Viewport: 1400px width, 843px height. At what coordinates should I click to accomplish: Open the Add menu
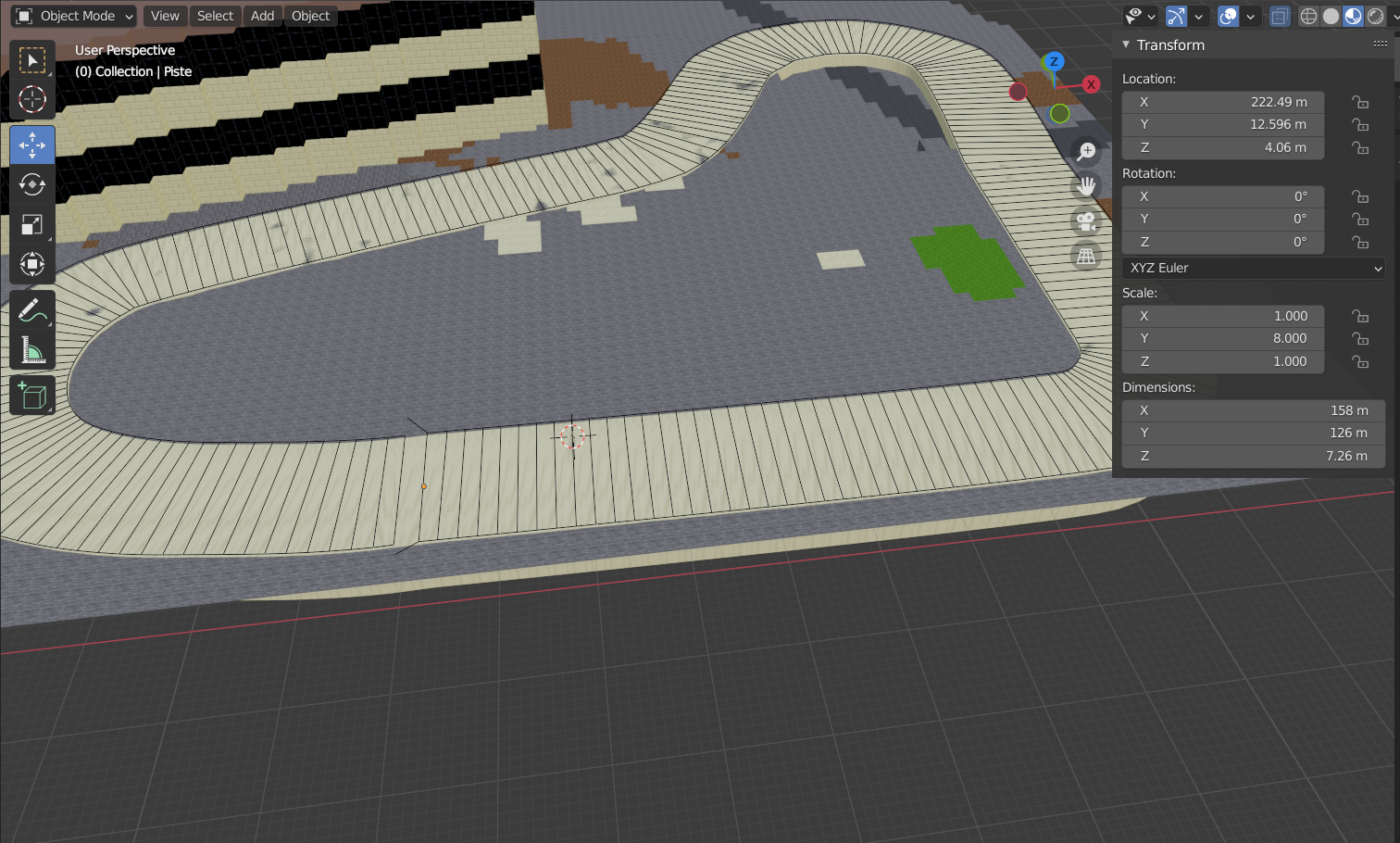pyautogui.click(x=262, y=17)
